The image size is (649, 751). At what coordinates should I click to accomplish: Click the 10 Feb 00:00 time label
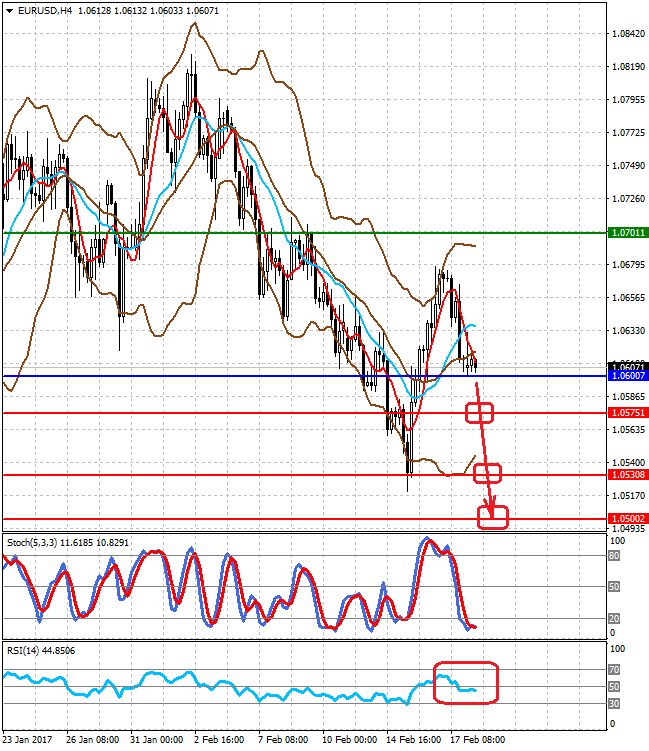pyautogui.click(x=349, y=740)
